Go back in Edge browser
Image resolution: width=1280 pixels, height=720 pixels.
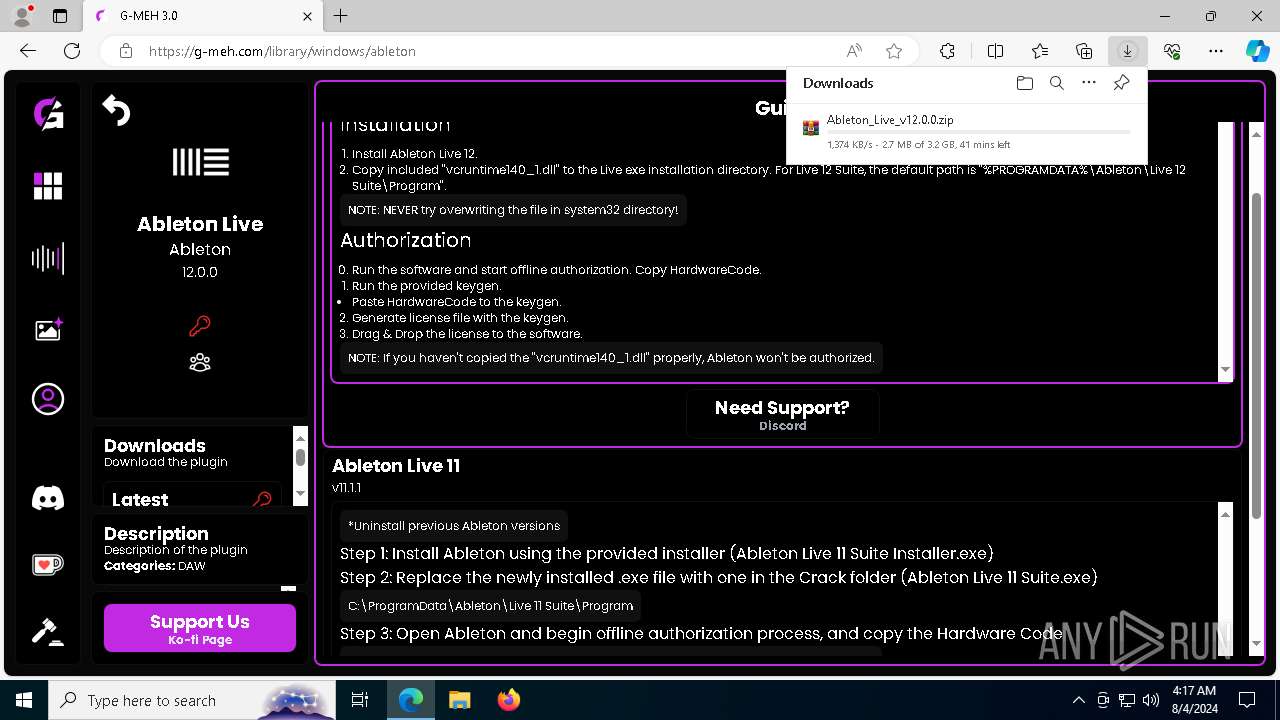(x=28, y=51)
